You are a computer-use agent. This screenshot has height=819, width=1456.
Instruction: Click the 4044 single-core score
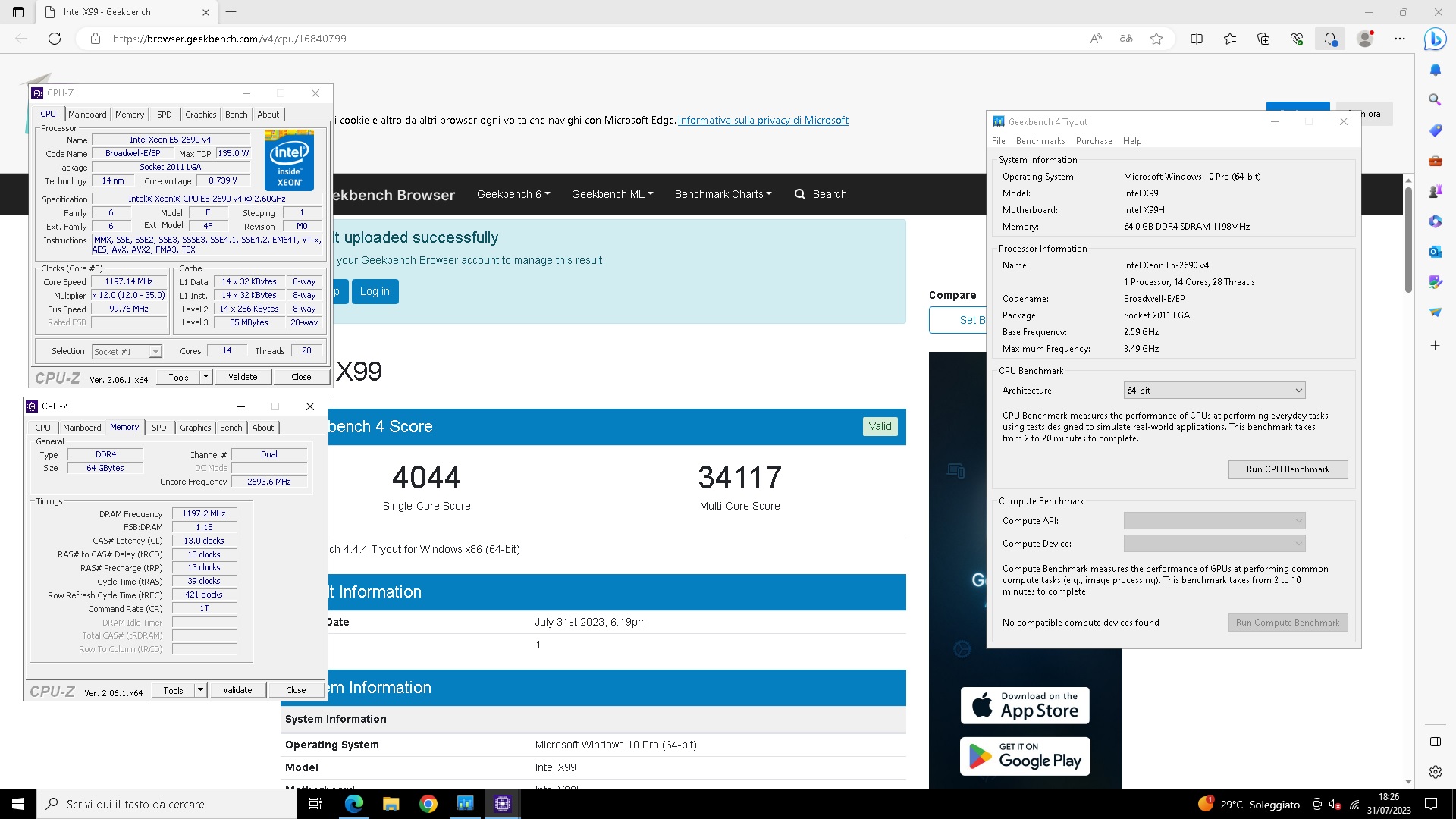pyautogui.click(x=426, y=478)
